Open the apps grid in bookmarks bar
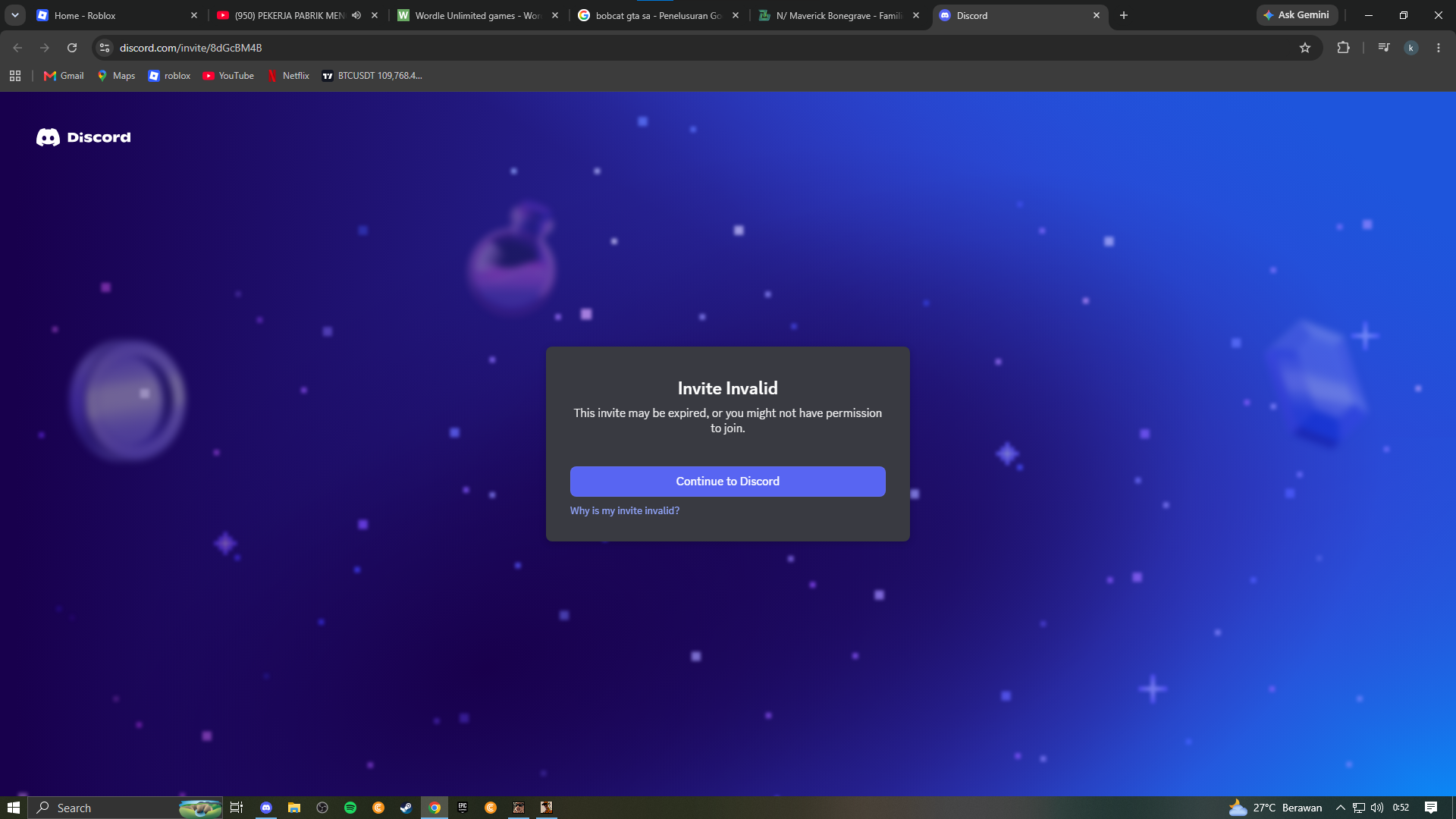This screenshot has height=819, width=1456. click(x=15, y=76)
